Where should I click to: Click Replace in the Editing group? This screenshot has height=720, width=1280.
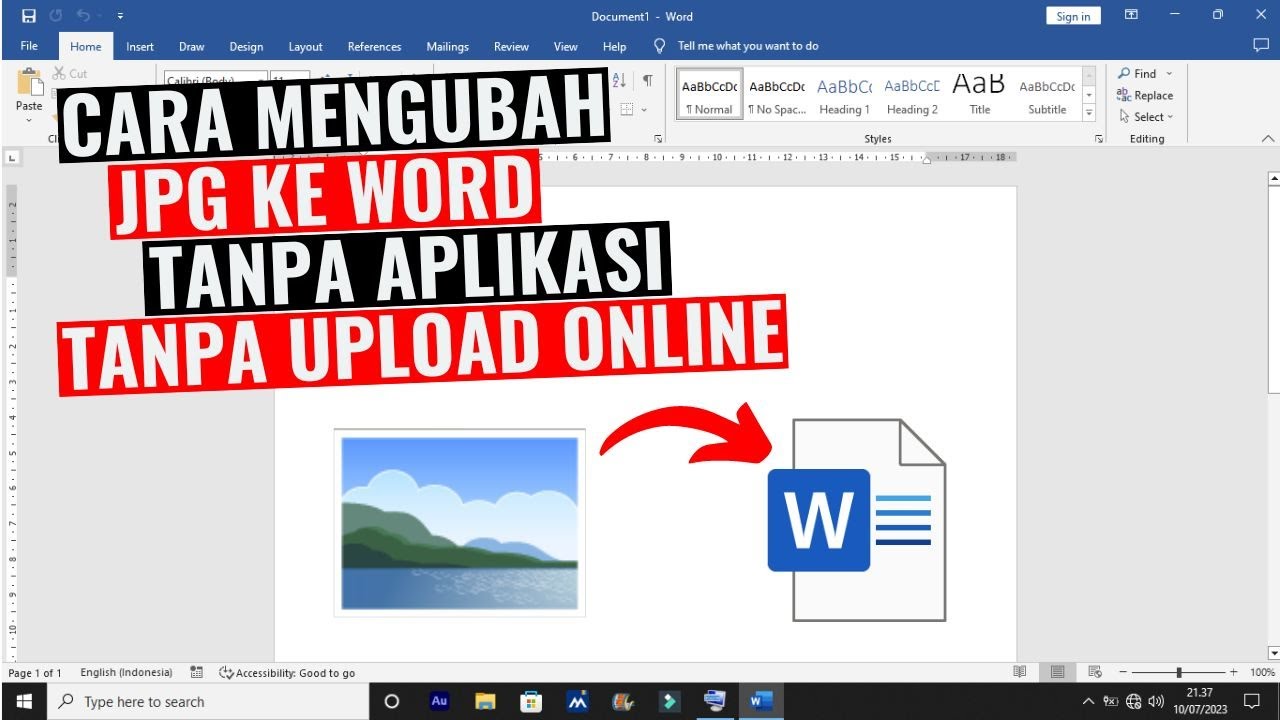click(x=1145, y=95)
